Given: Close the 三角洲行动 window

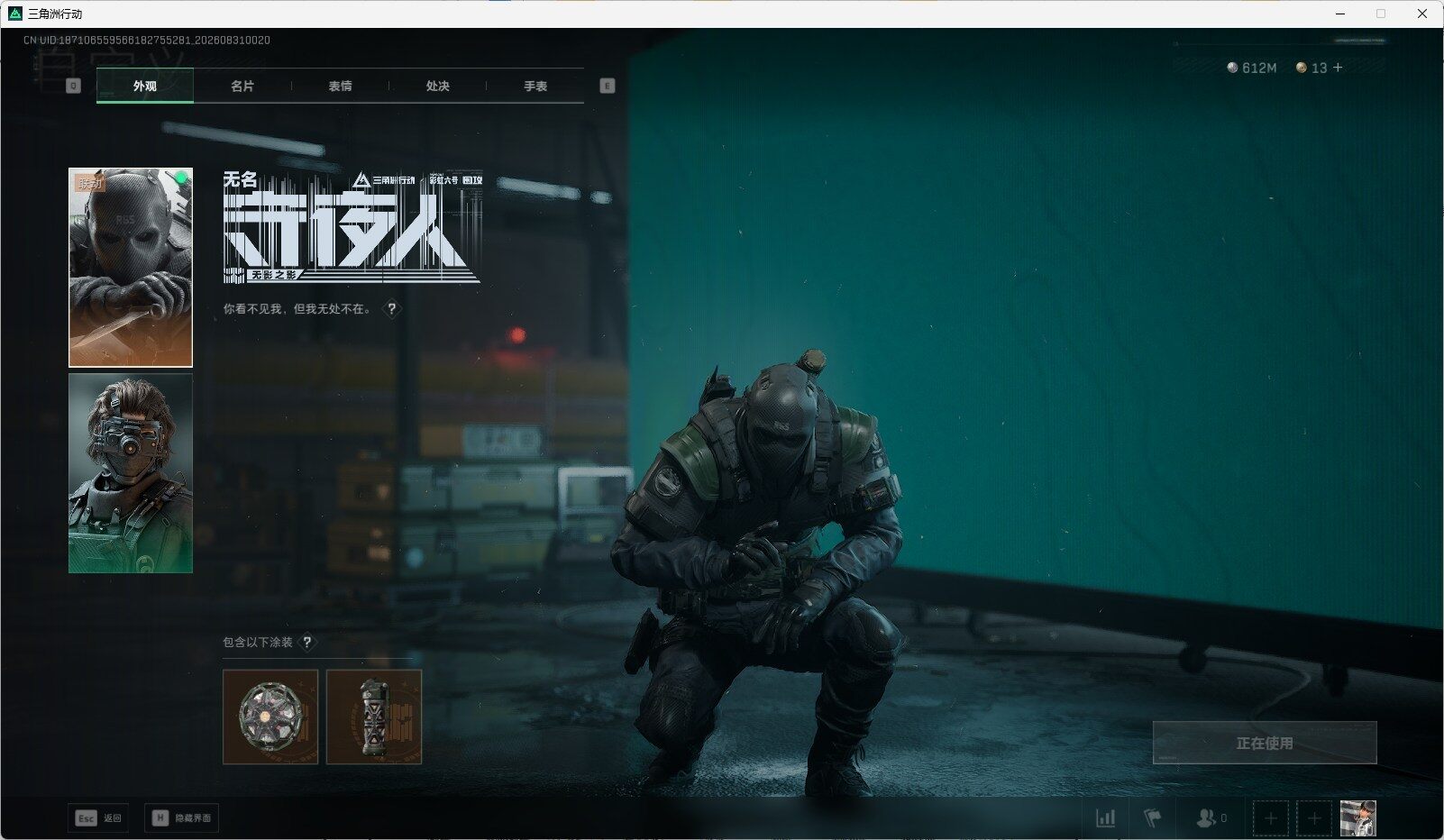Looking at the screenshot, I should [1422, 14].
